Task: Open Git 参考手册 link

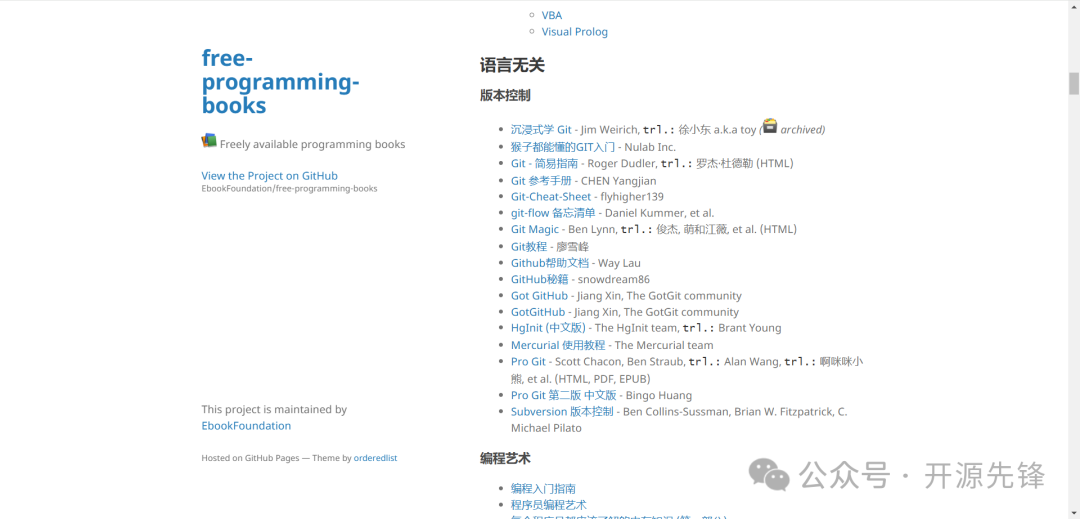Action: pyautogui.click(x=541, y=180)
